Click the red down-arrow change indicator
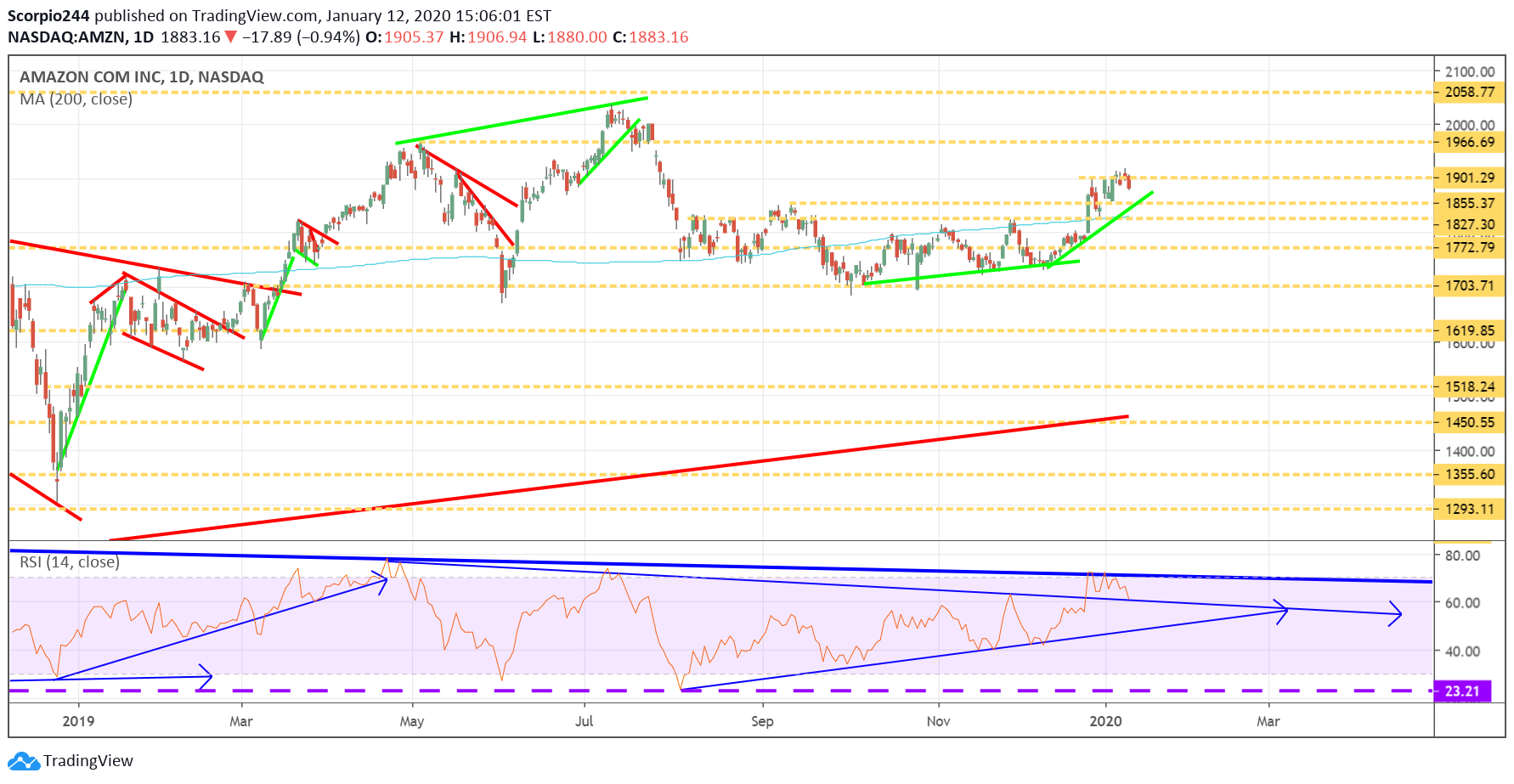This screenshot has width=1514, height=784. pos(230,37)
